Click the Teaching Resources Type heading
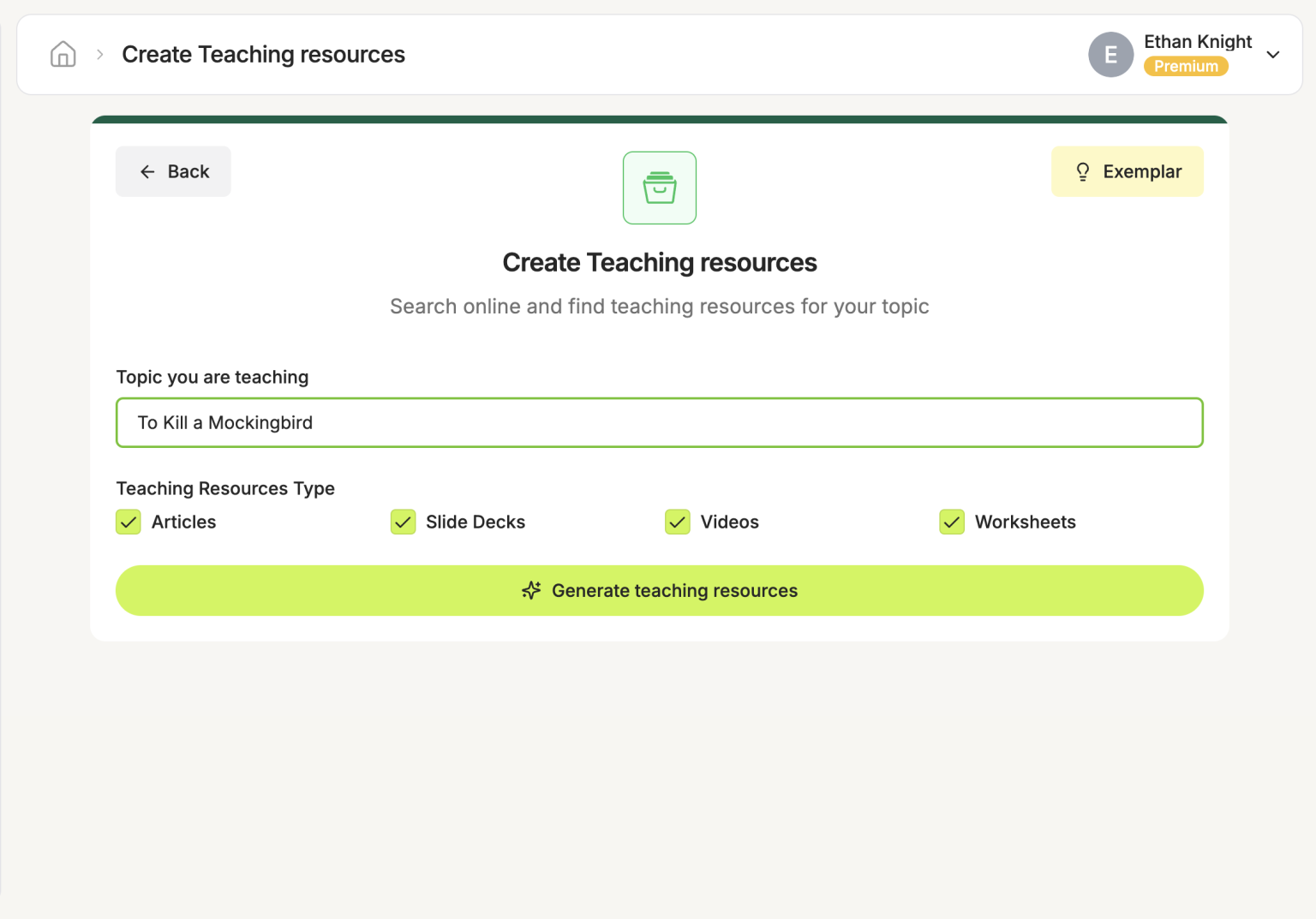The height and width of the screenshot is (919, 1316). point(225,488)
